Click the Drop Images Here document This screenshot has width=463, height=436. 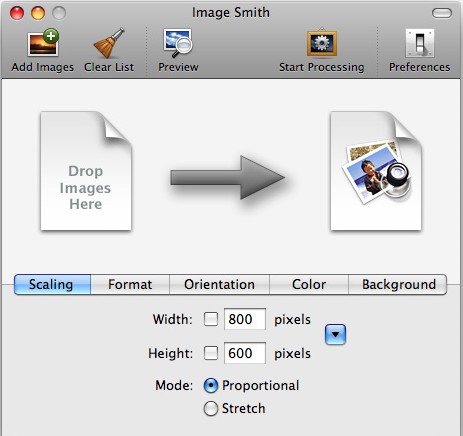86,171
